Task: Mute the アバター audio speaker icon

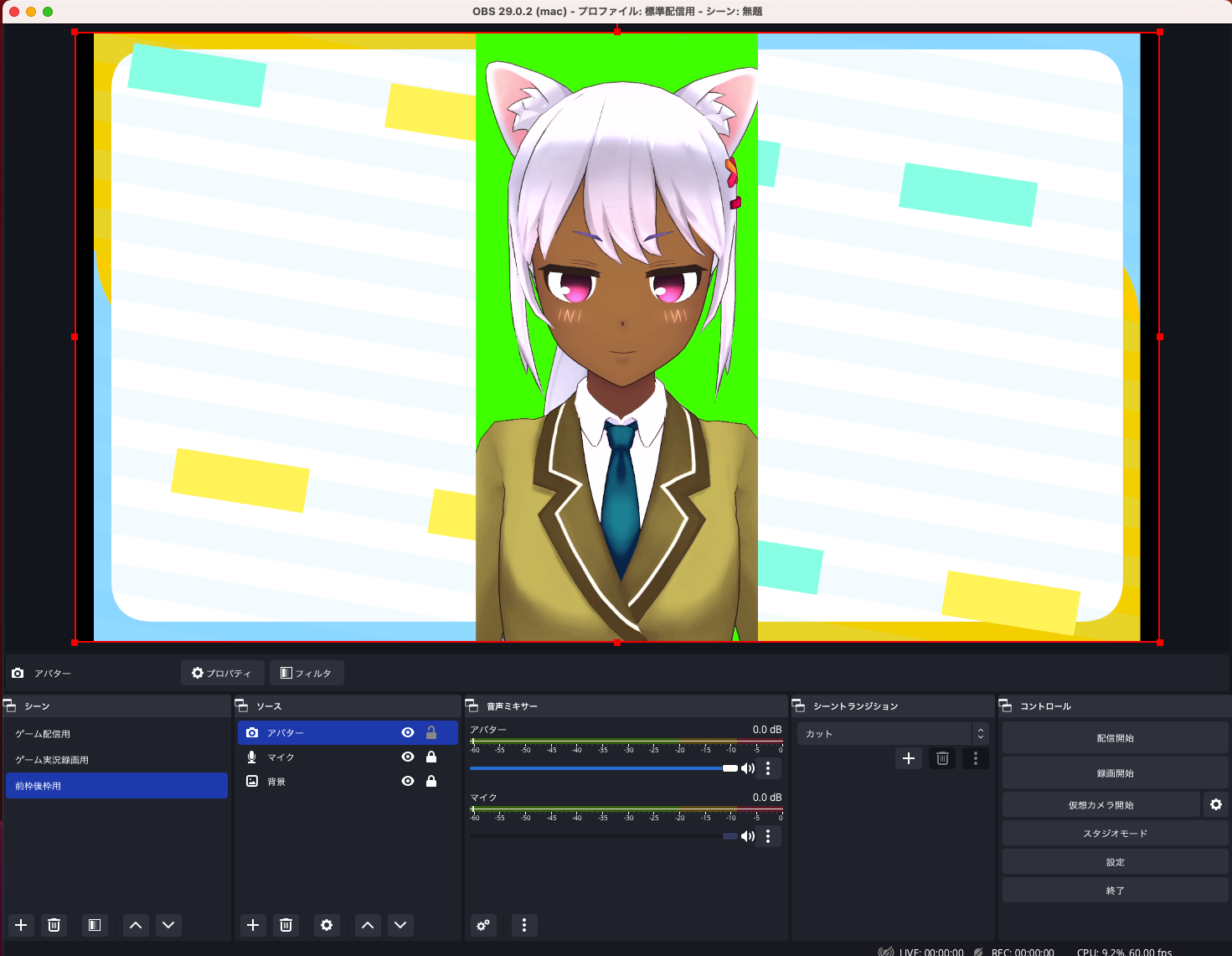Action: 748,768
